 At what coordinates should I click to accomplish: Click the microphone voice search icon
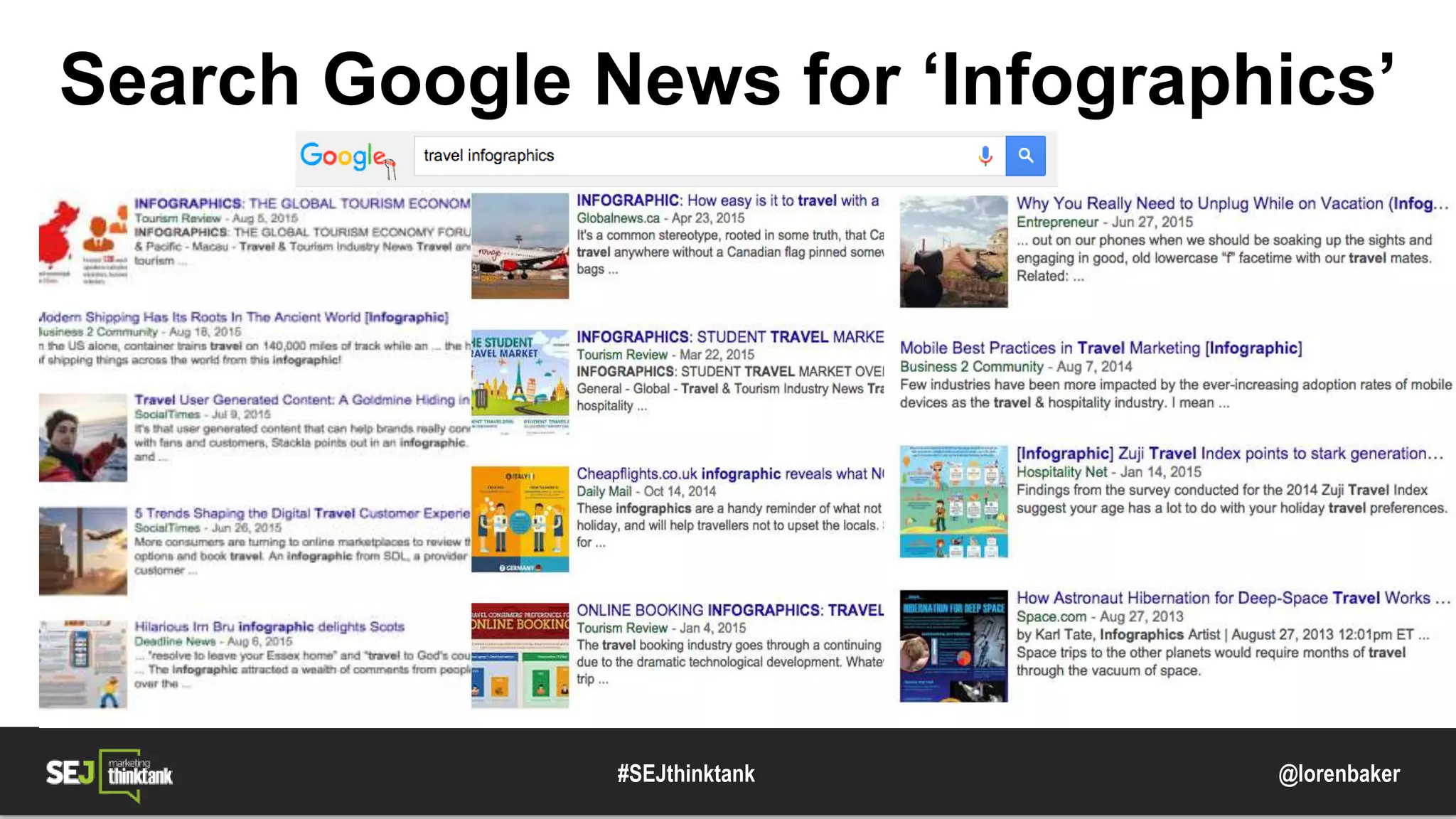[985, 156]
